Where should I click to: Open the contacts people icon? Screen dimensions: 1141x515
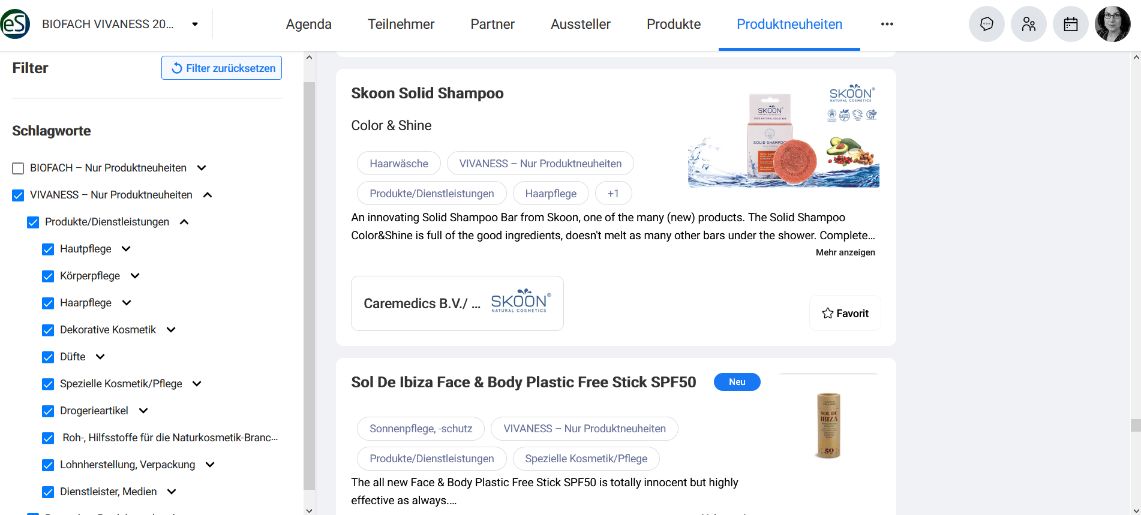(x=1029, y=24)
